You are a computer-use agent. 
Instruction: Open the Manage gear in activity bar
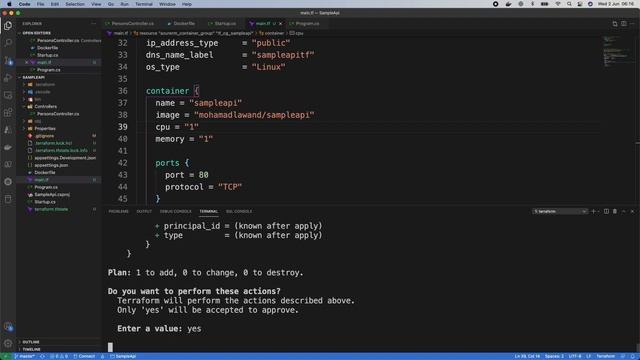(x=8, y=343)
